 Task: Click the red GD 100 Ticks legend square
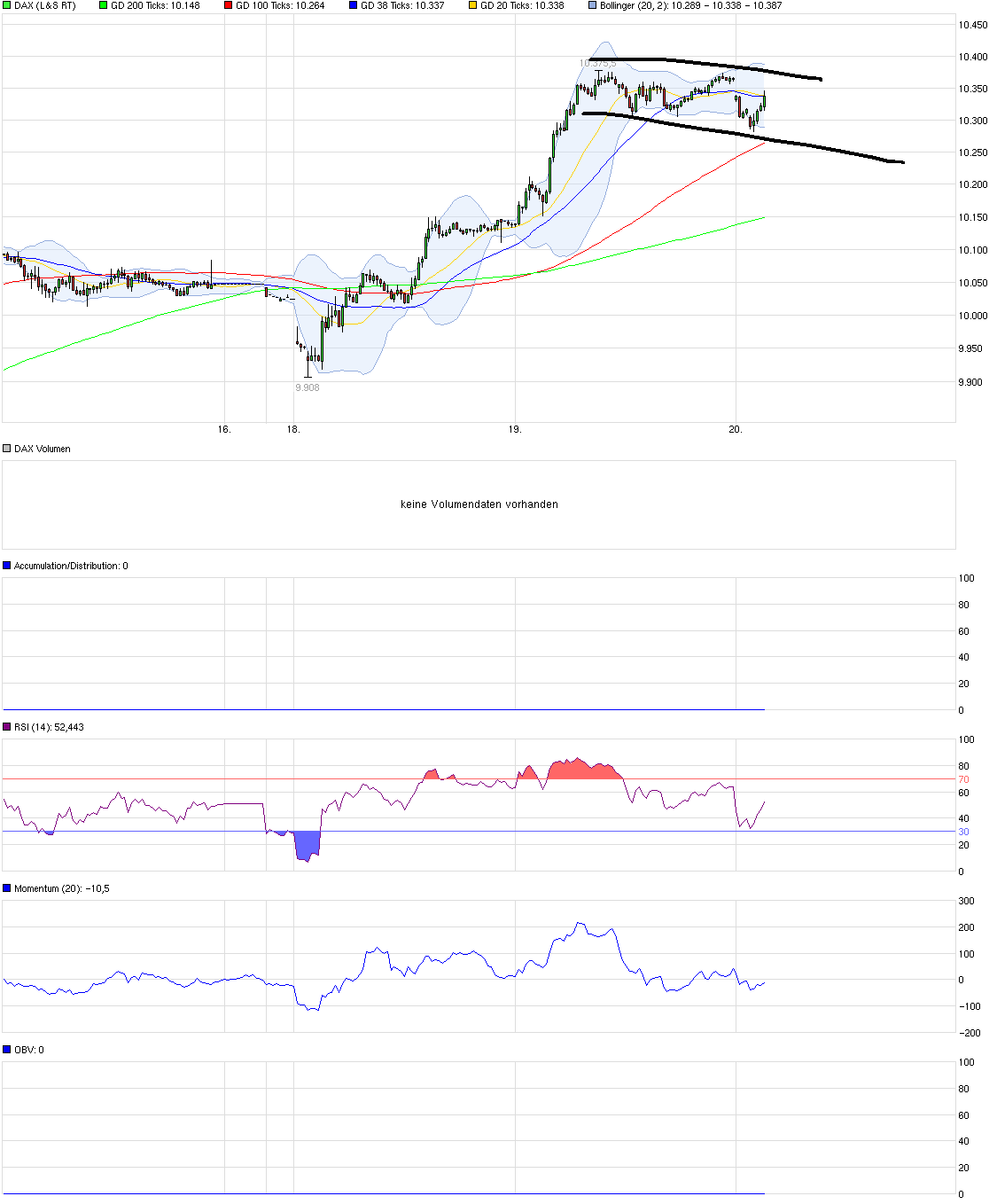[227, 5]
